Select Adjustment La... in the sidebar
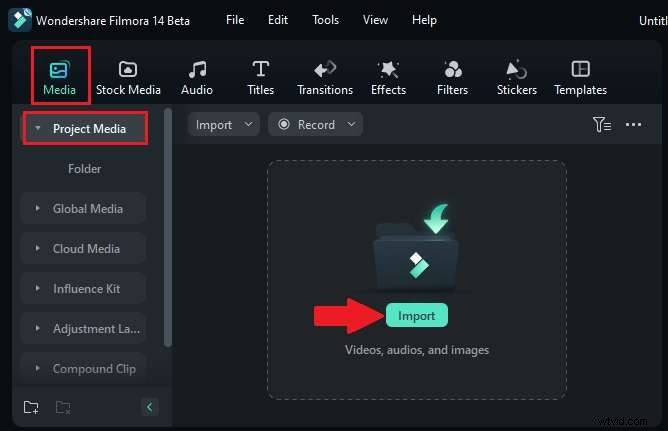The width and height of the screenshot is (668, 431). point(84,328)
